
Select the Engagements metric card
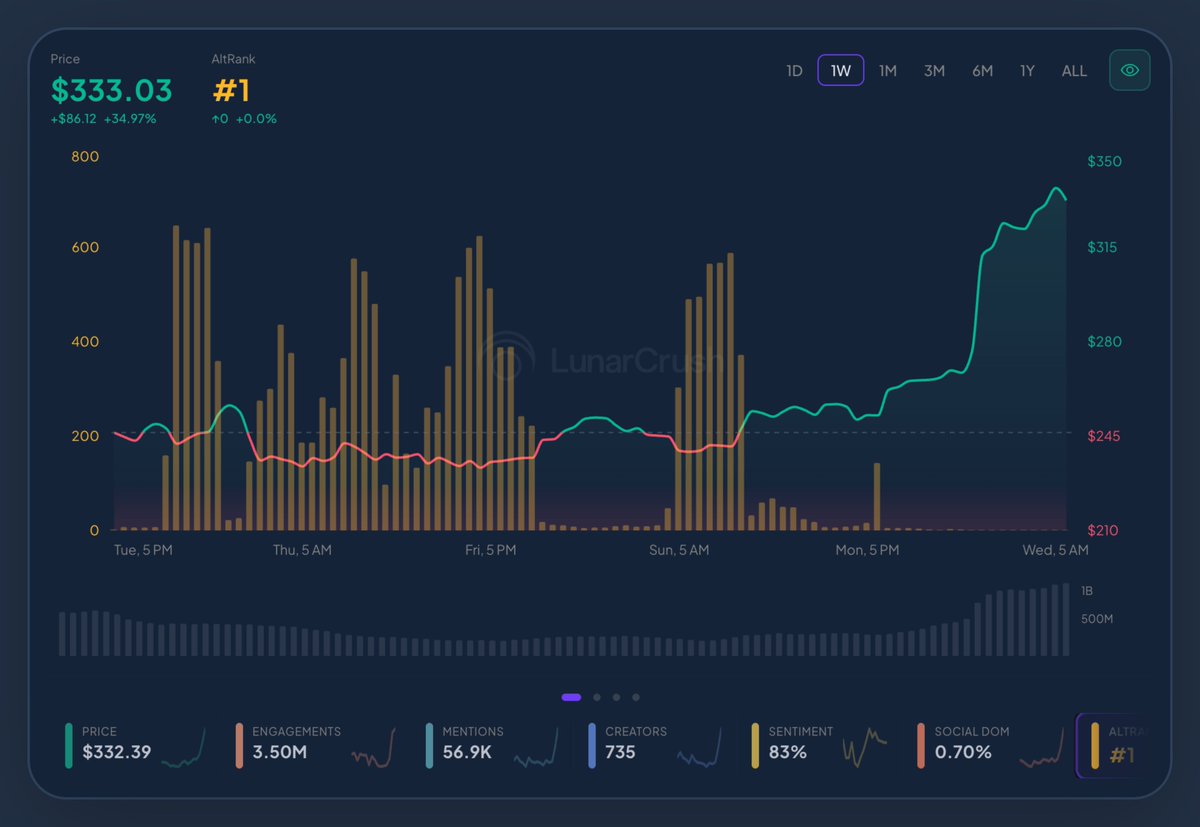(x=315, y=745)
